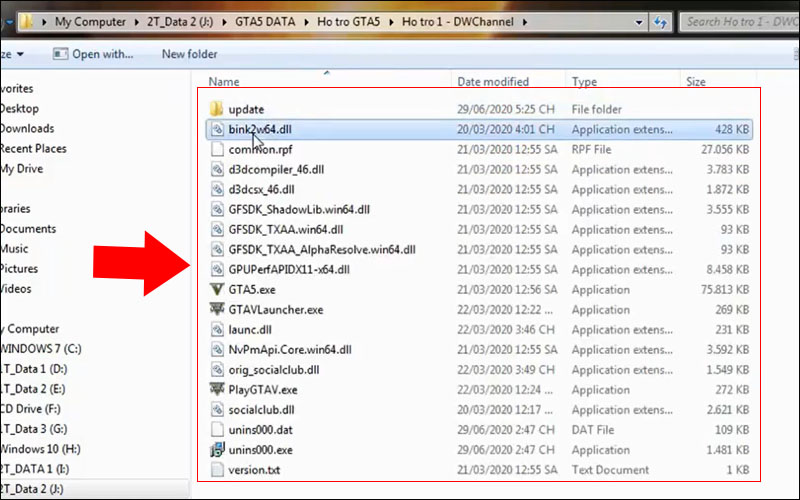Click the GTAVLauncher.exe application icon
Image resolution: width=800 pixels, height=500 pixels.
(217, 309)
